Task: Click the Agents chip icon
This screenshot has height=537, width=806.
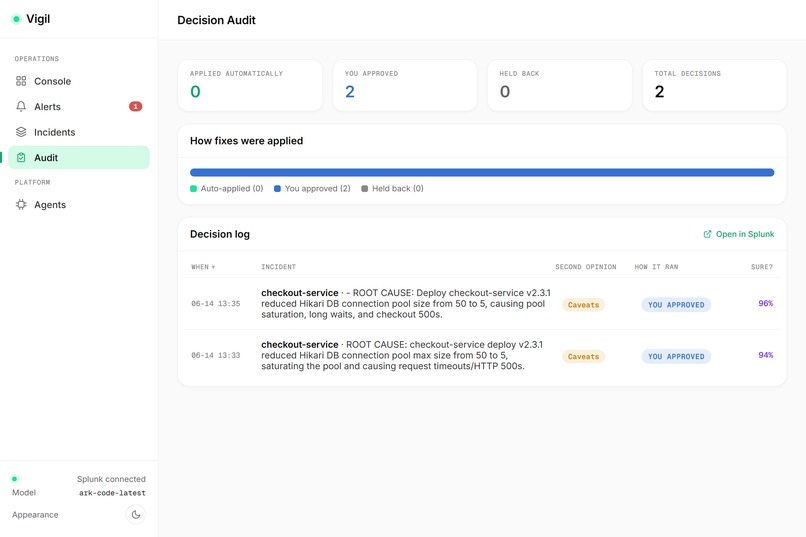Action: coord(21,205)
